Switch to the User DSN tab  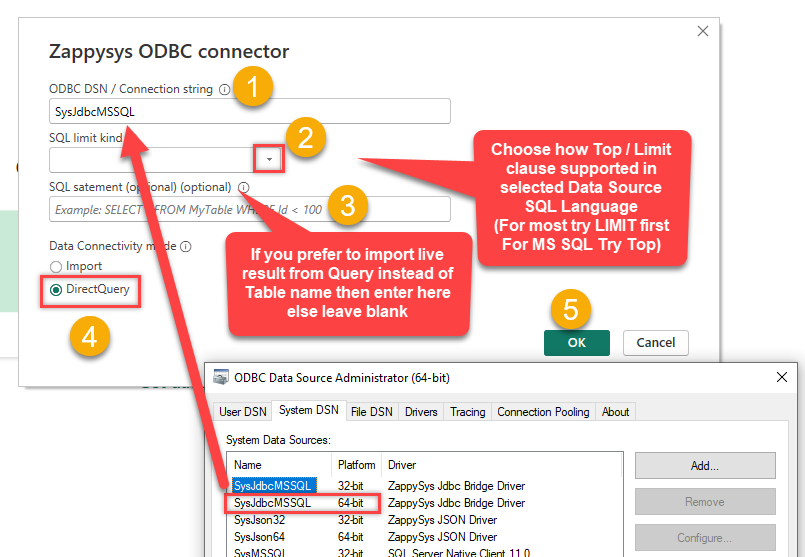tap(243, 412)
